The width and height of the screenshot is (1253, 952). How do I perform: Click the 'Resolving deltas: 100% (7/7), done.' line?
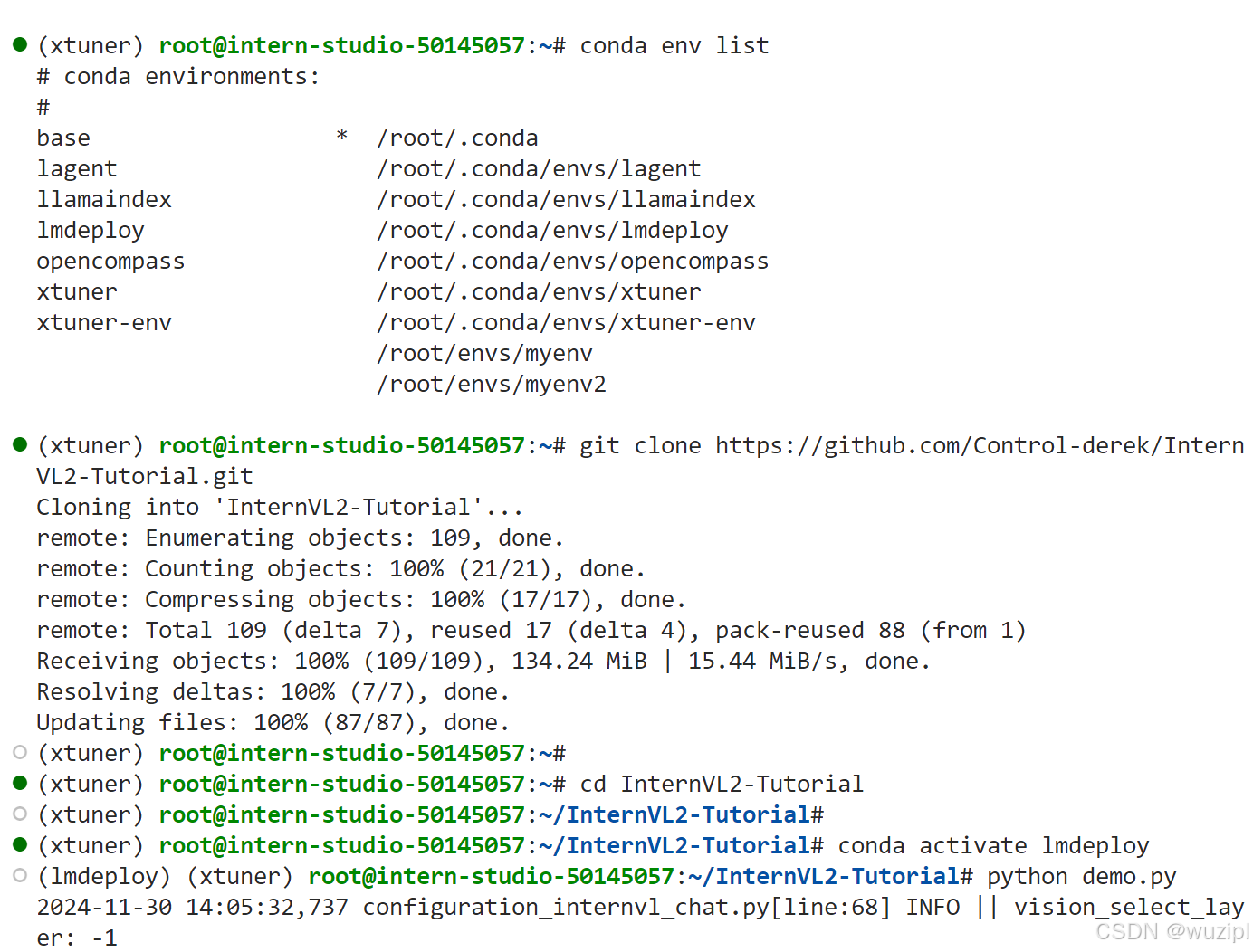pyautogui.click(x=273, y=691)
